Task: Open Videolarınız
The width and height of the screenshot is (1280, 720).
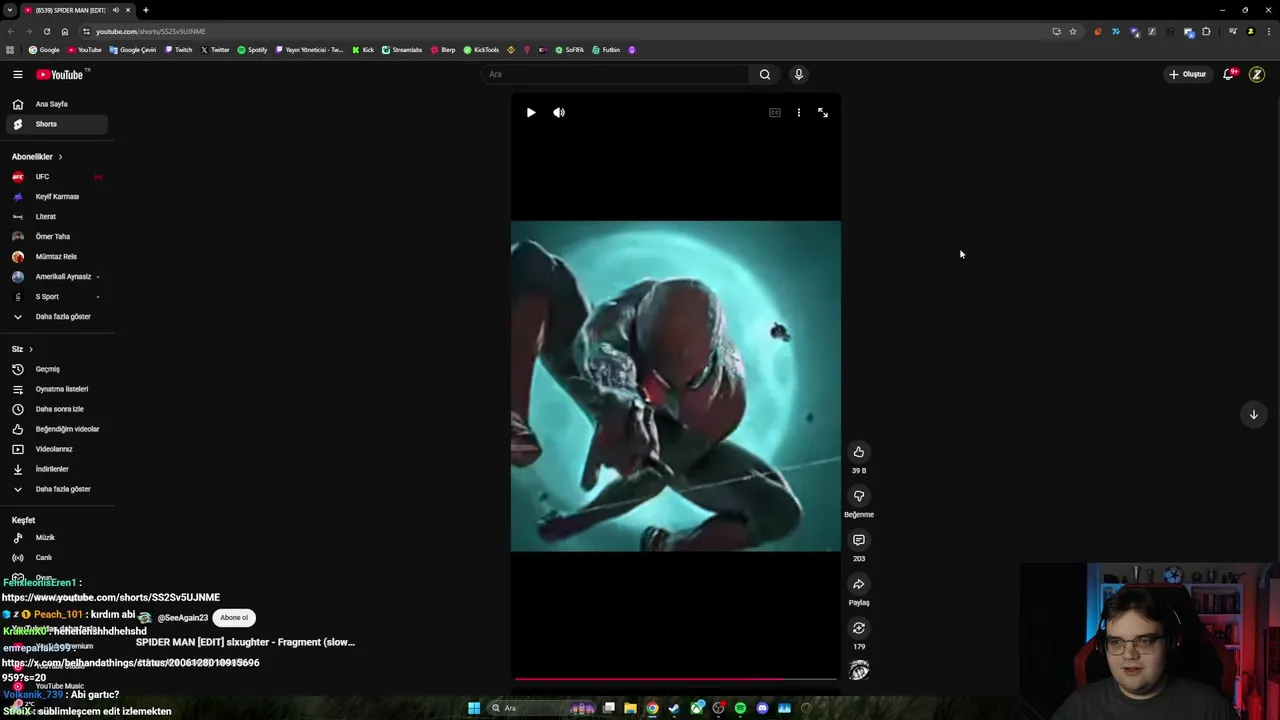Action: tap(57, 449)
